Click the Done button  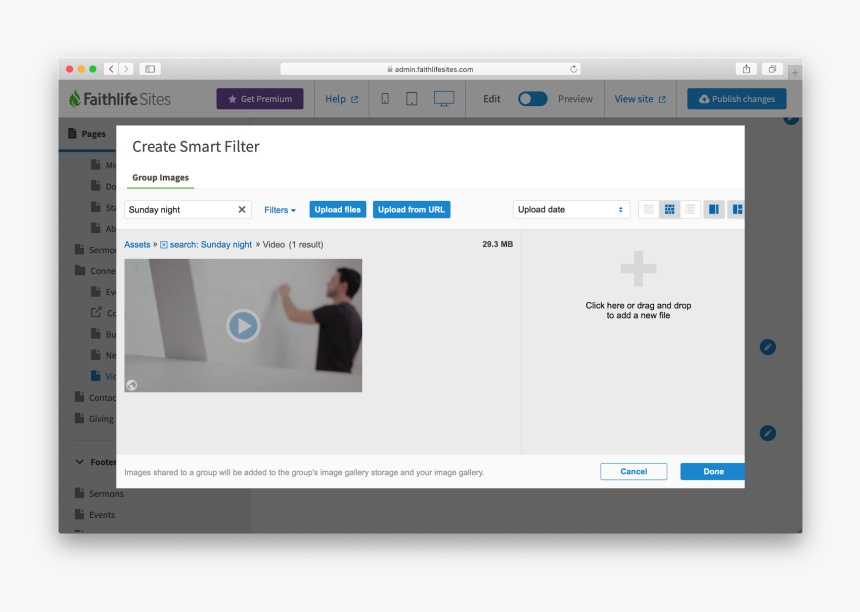(713, 471)
